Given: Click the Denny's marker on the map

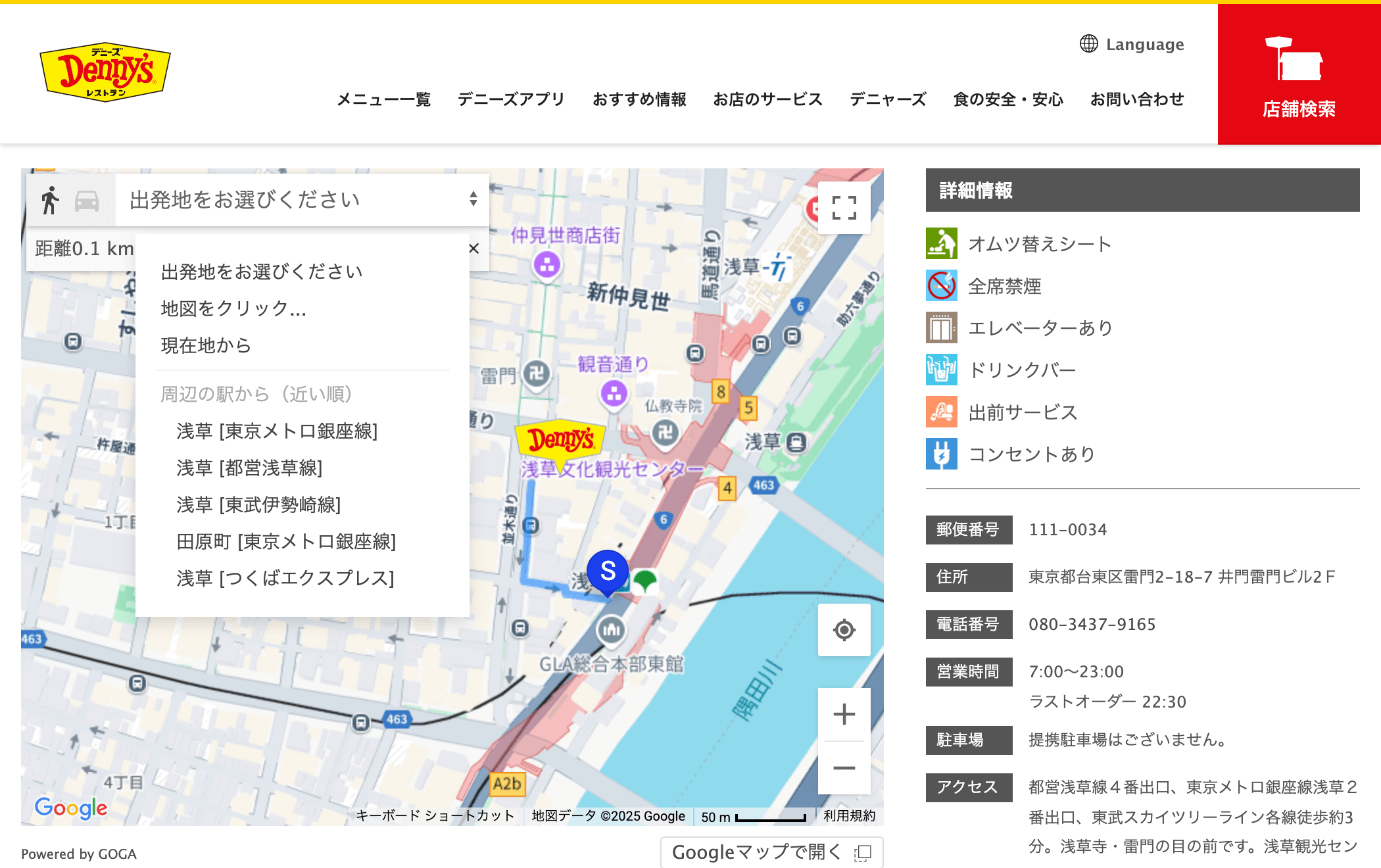Looking at the screenshot, I should (x=561, y=441).
